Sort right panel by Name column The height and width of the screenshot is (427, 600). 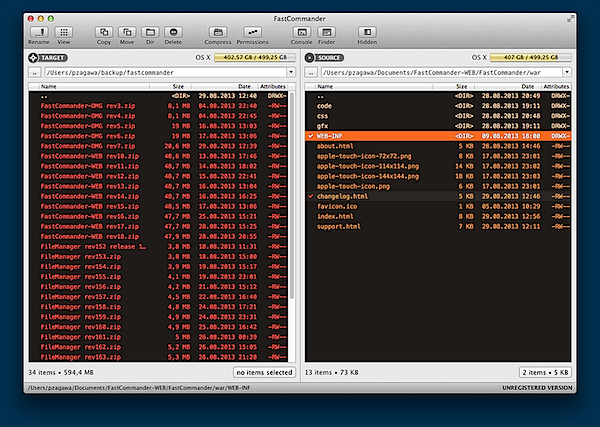click(373, 86)
